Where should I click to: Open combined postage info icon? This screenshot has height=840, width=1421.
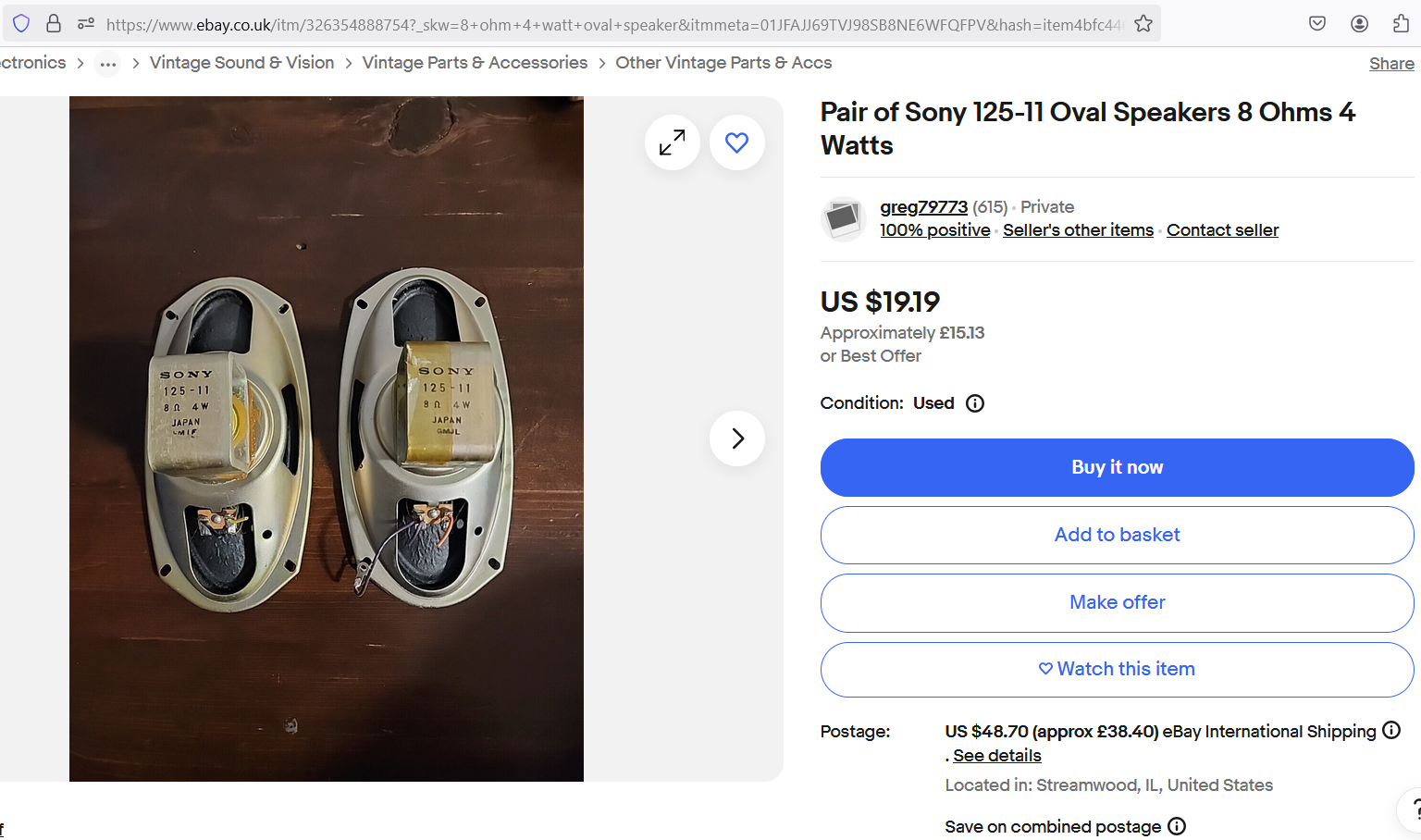click(1177, 826)
